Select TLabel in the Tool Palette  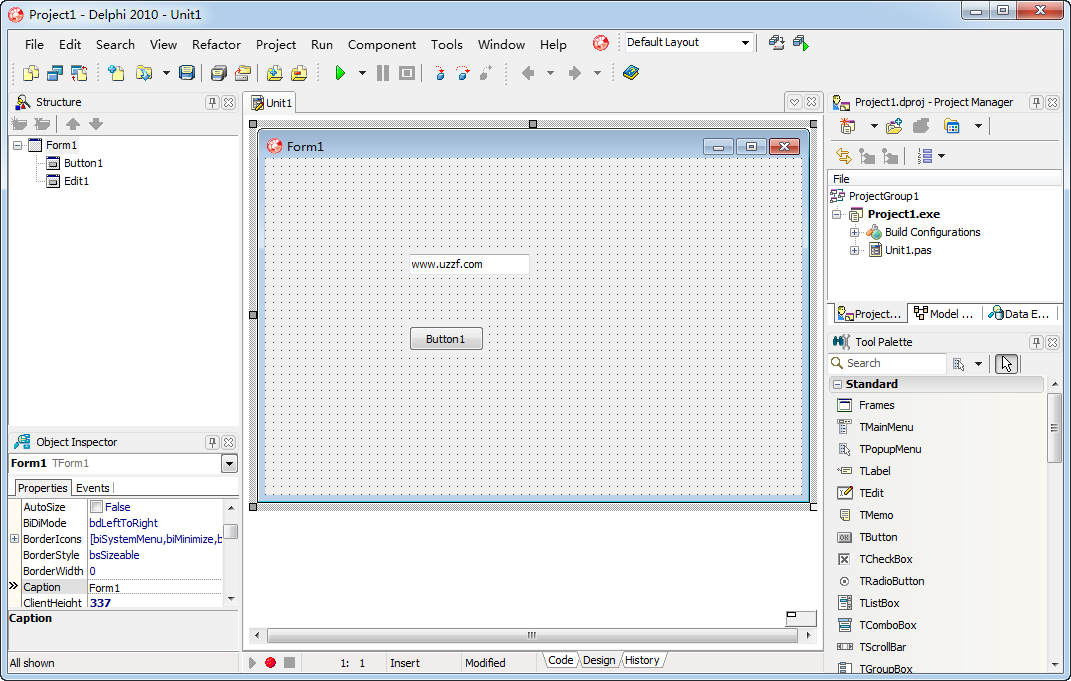(x=875, y=471)
